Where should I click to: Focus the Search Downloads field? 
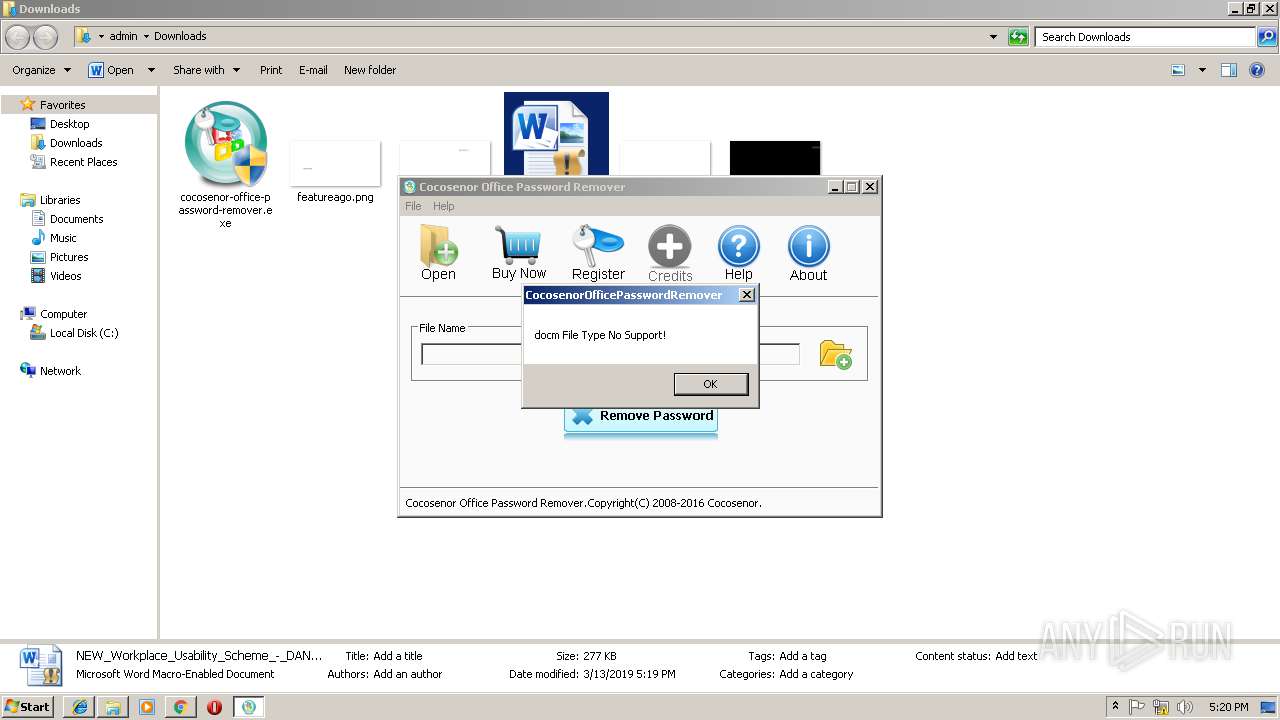coord(1146,37)
